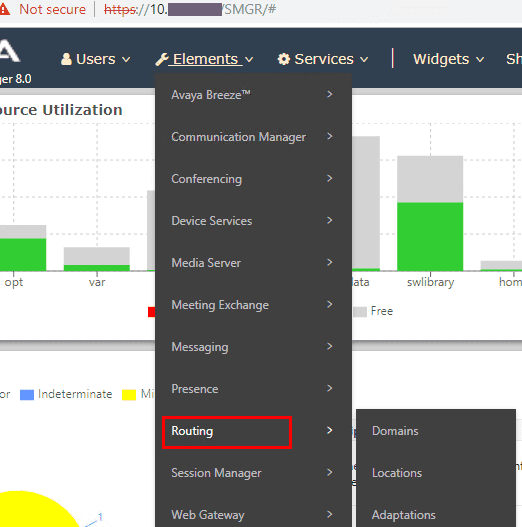
Task: Click the Users person icon
Action: [x=66, y=59]
